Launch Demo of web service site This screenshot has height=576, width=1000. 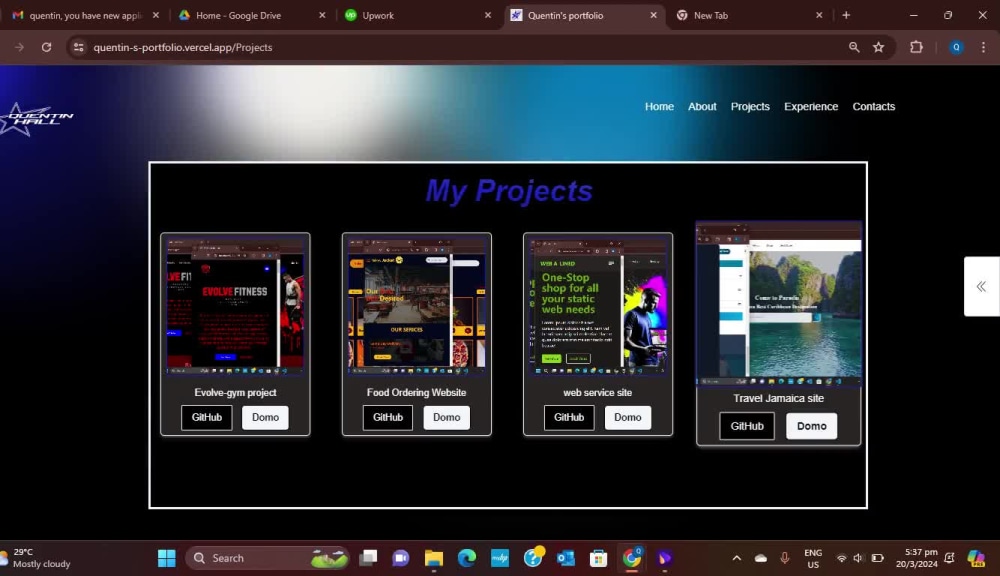tap(628, 417)
